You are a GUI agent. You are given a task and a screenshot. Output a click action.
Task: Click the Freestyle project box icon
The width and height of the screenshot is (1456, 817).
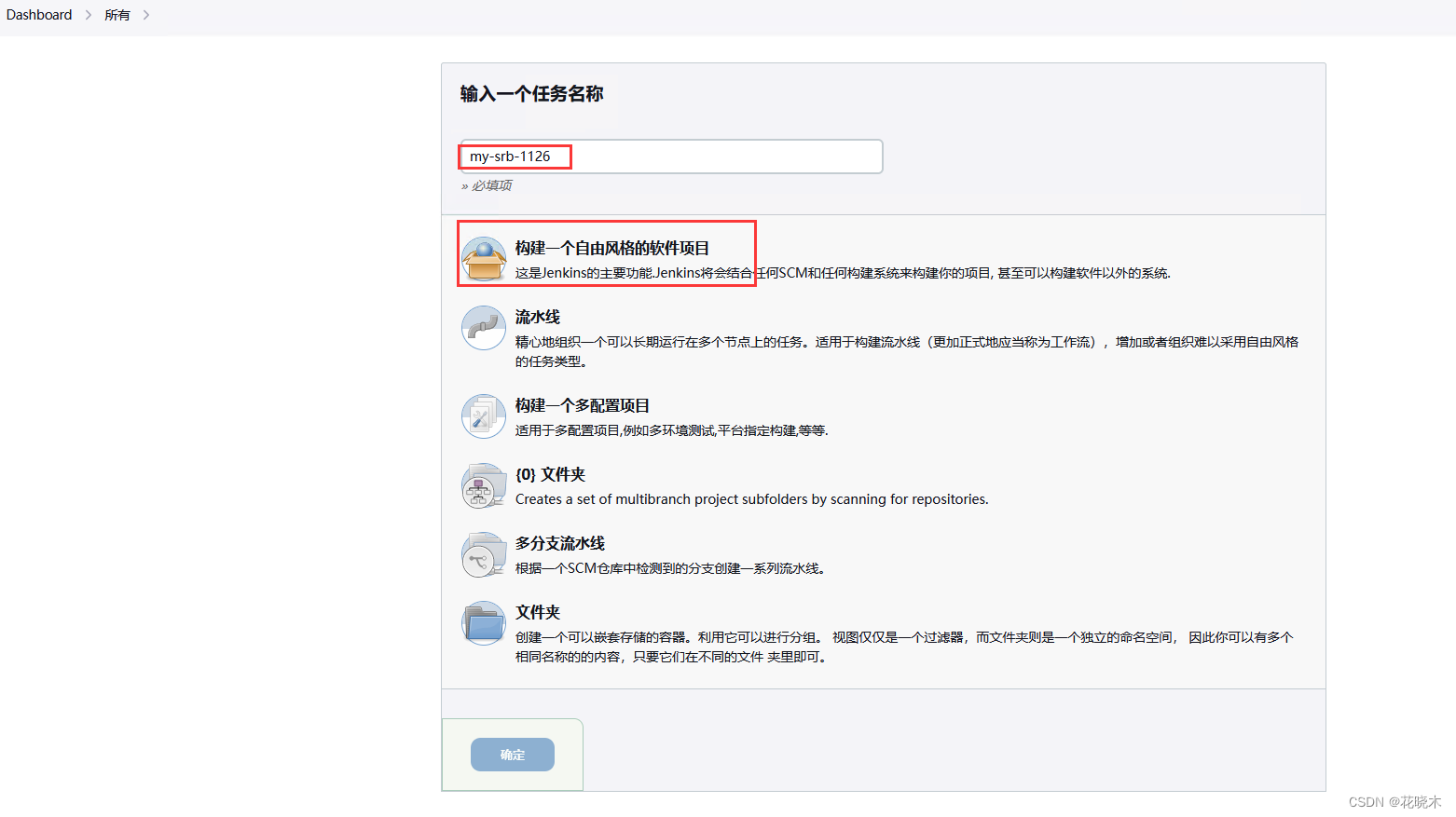click(x=484, y=258)
